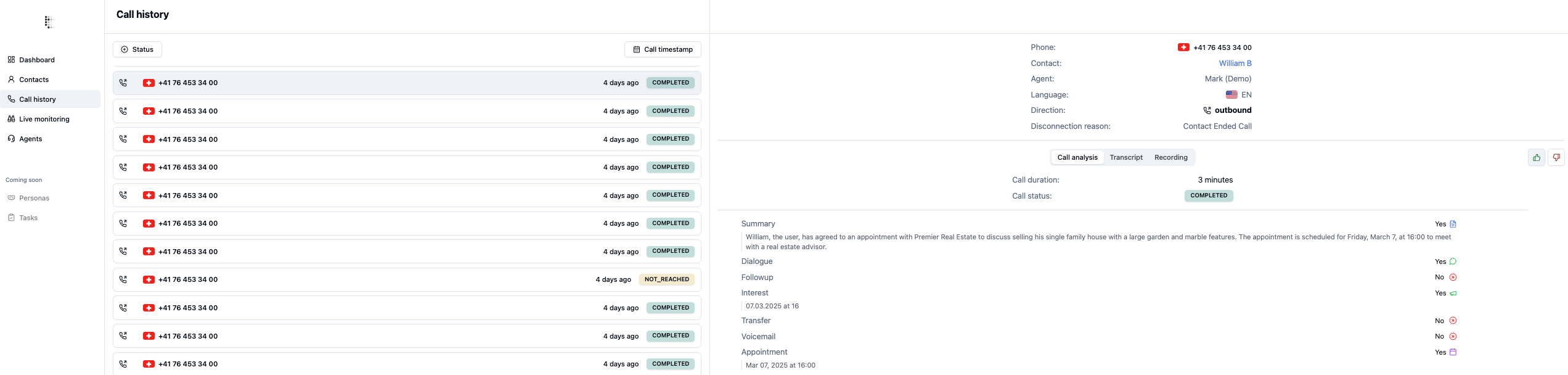
Task: Click the Voicemail red X icon
Action: [1453, 337]
